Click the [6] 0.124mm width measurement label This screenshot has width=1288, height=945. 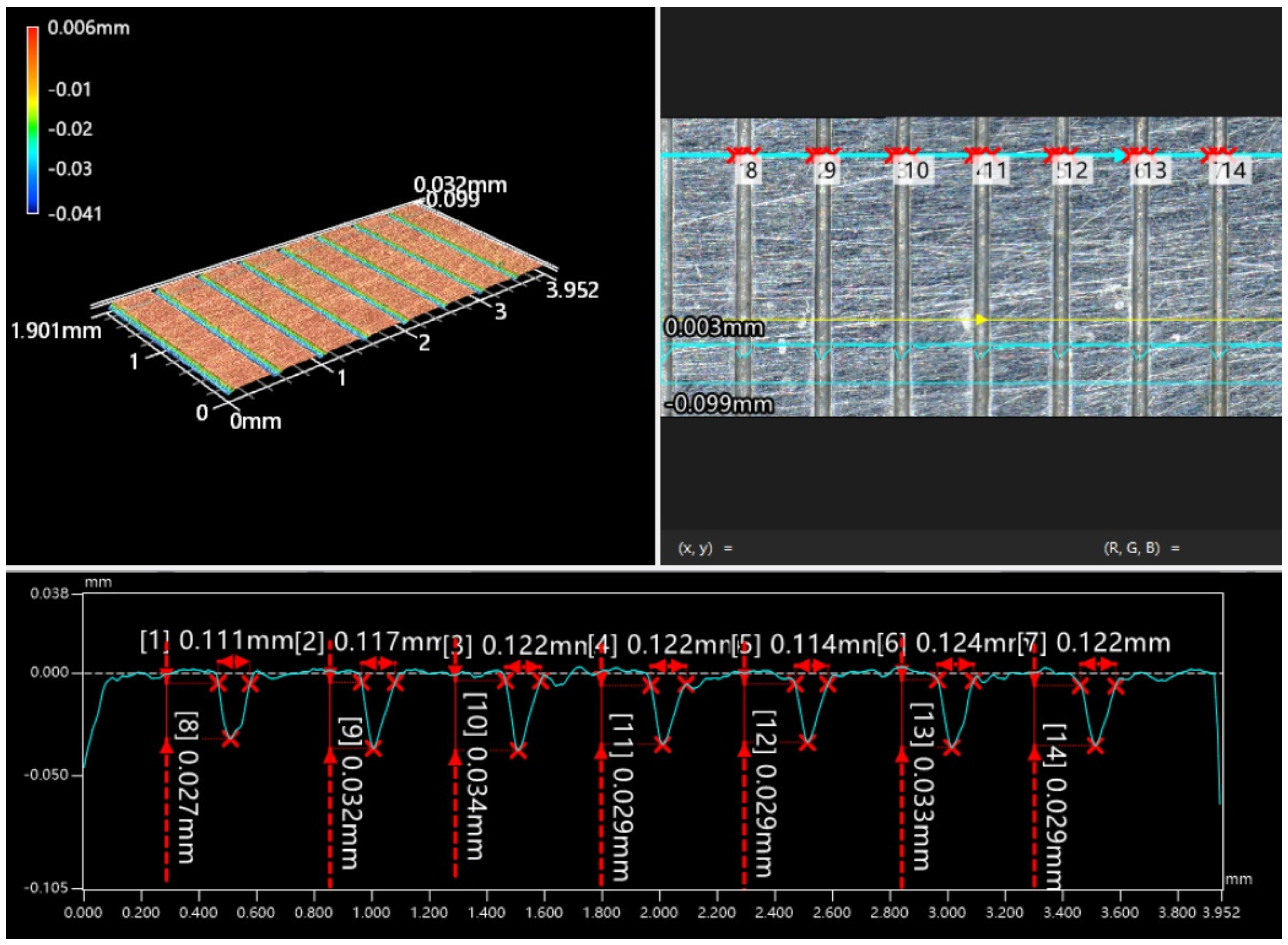point(949,644)
